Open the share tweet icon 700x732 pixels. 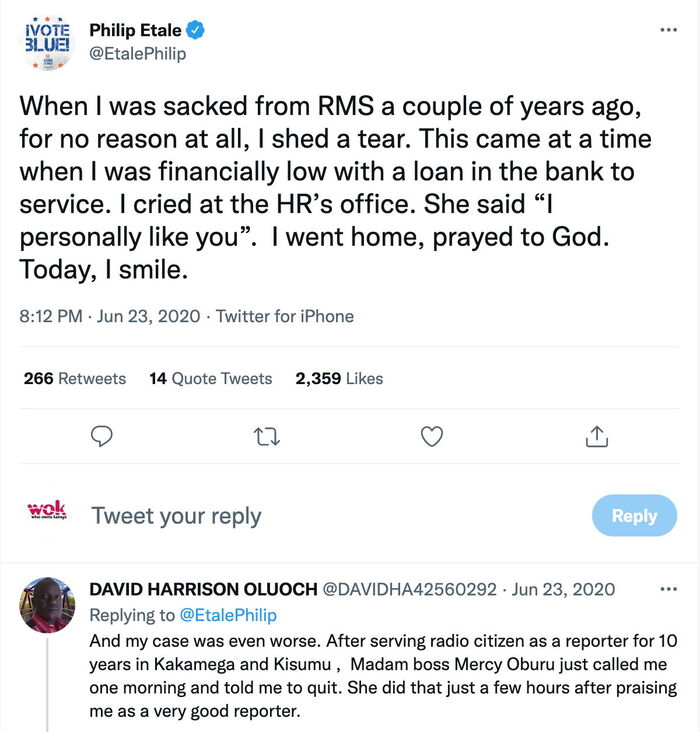pyautogui.click(x=596, y=436)
